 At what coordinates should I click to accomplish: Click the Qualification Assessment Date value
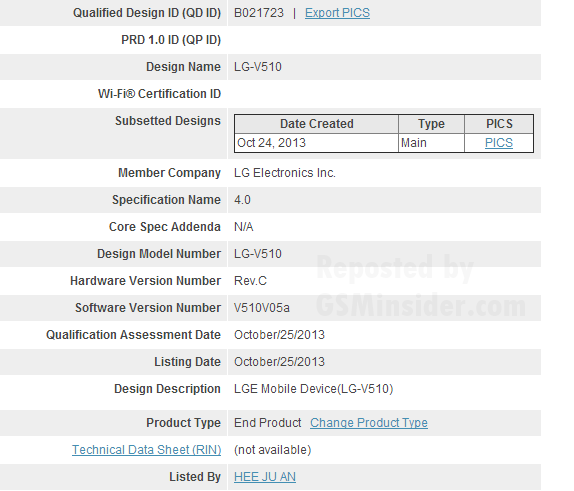(x=279, y=335)
